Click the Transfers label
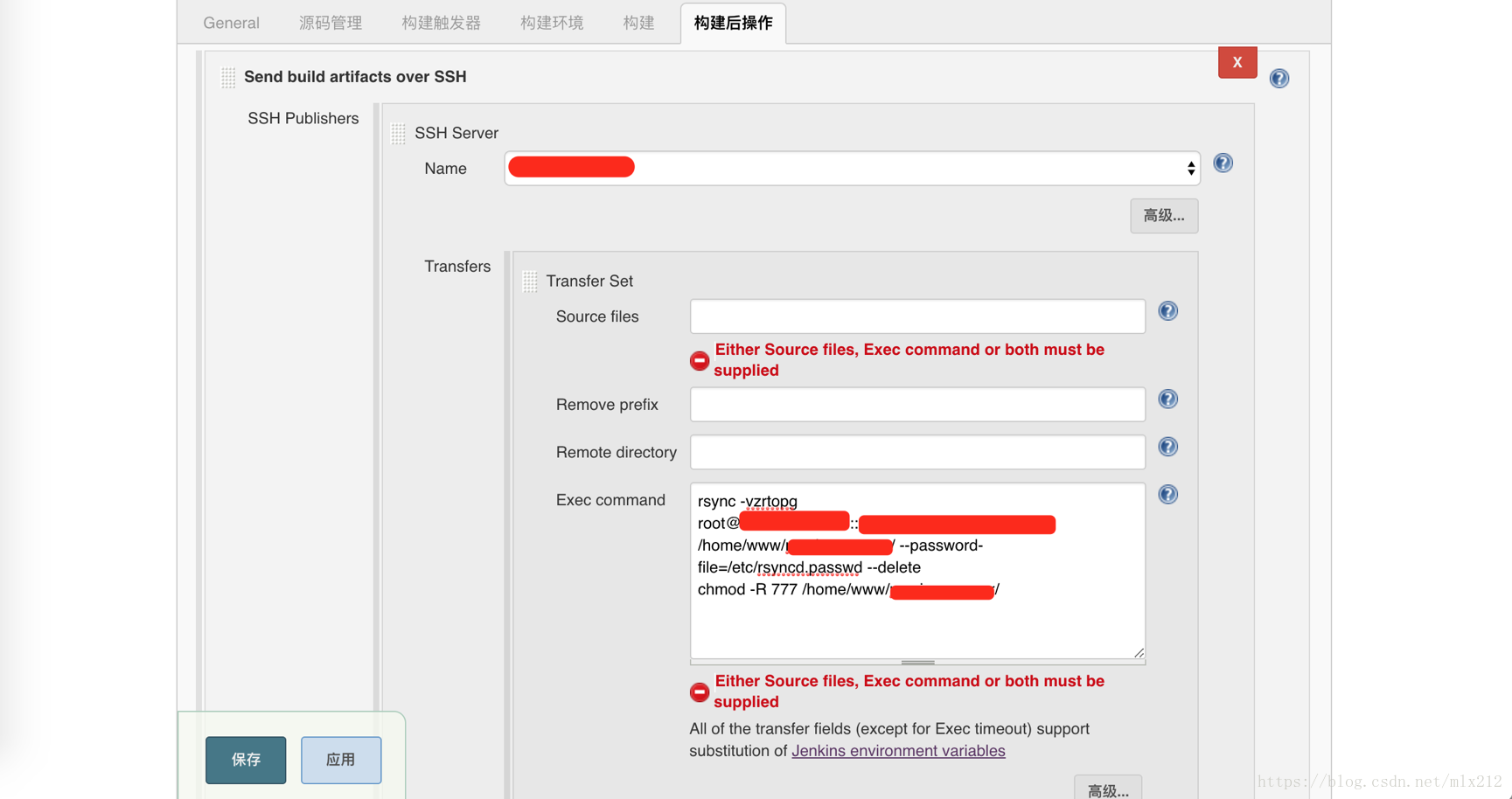The image size is (1512, 799). point(457,267)
